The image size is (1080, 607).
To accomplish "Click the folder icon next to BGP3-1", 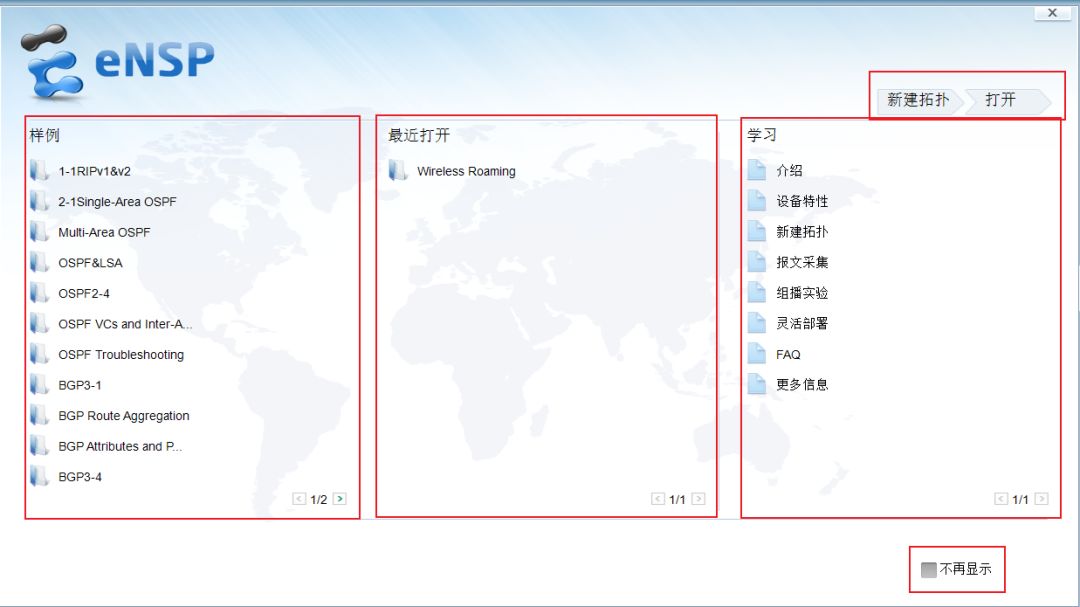I will coord(39,384).
